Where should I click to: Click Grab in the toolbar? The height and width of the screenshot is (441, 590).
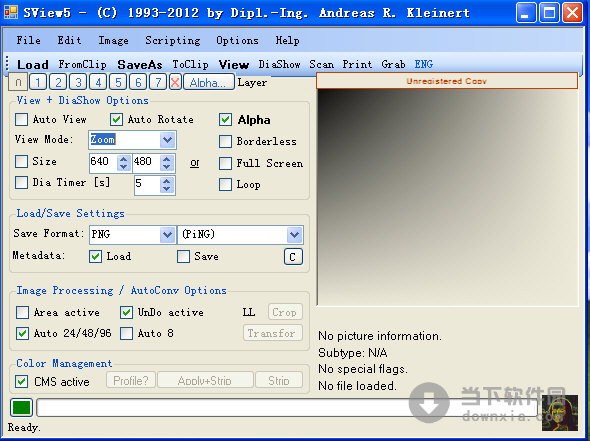393,65
